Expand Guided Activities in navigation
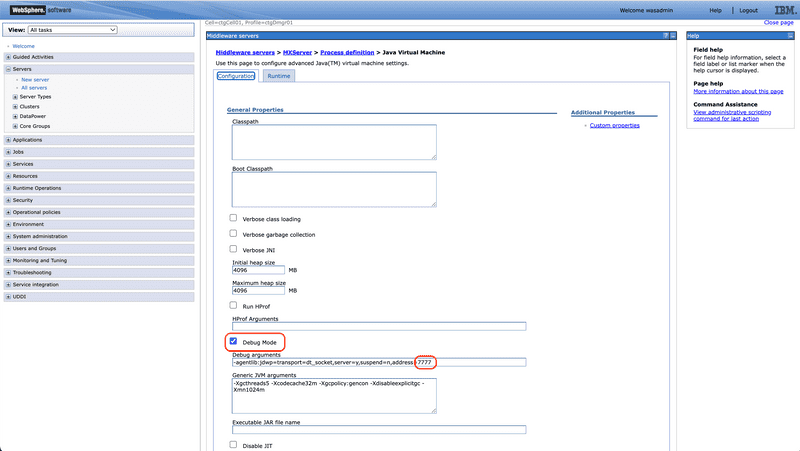Viewport: 800px width, 451px height. pos(8,57)
